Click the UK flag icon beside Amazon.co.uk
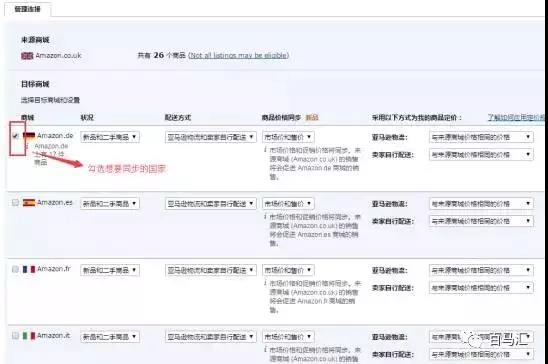Screen dimensions: 548x364 [x=27, y=56]
